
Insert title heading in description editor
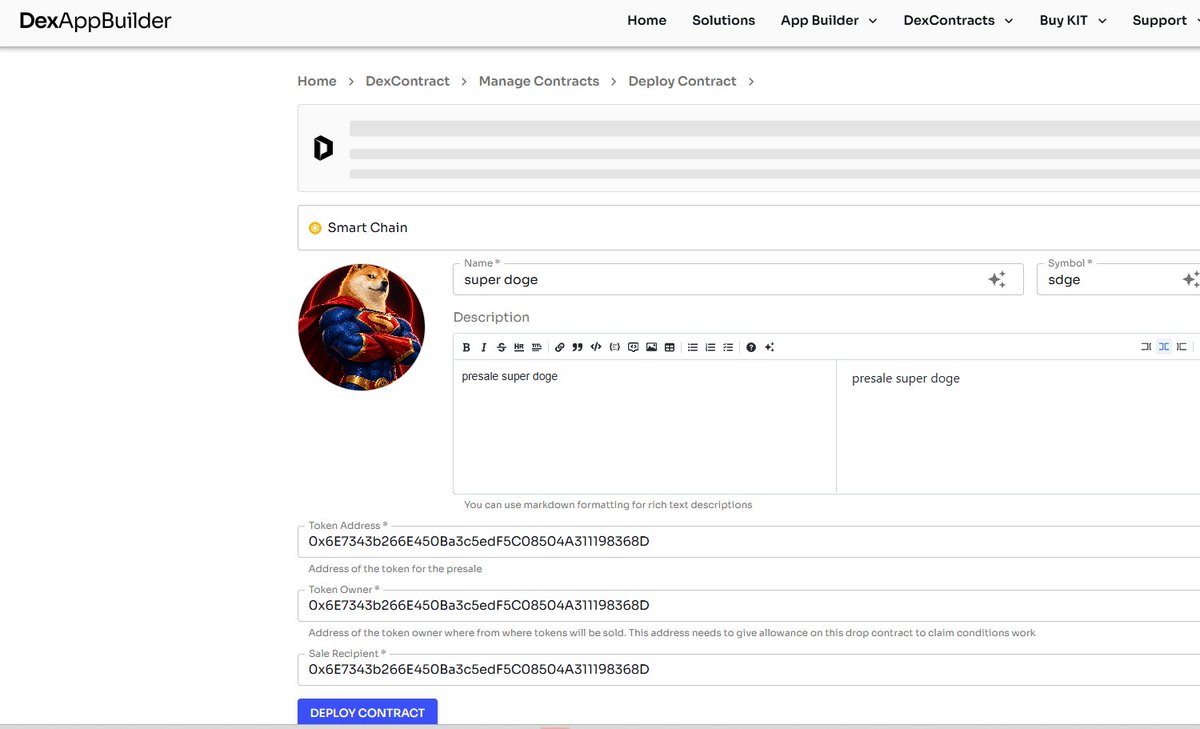pos(536,347)
